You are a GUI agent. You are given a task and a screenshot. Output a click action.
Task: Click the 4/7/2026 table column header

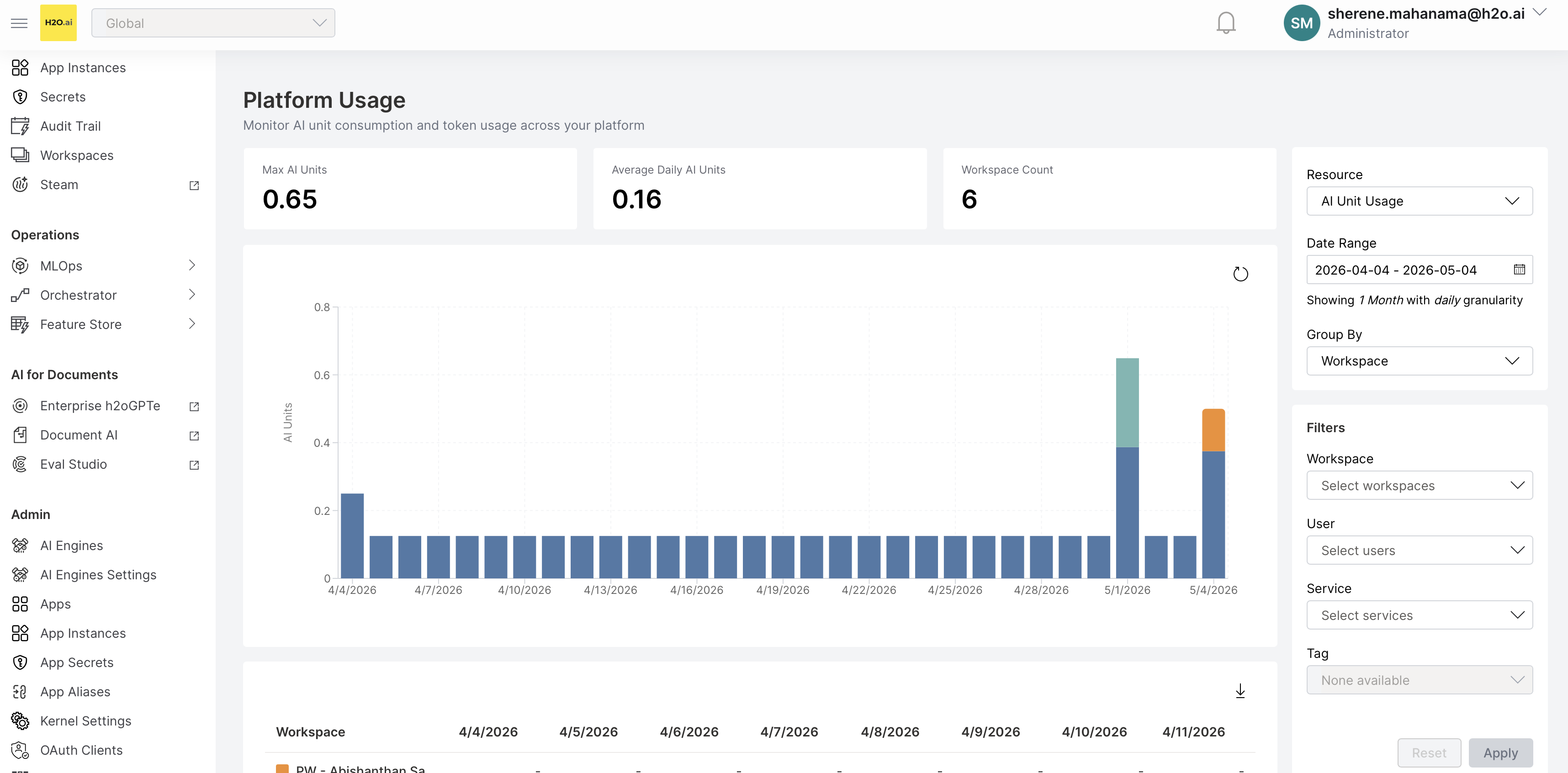(789, 731)
